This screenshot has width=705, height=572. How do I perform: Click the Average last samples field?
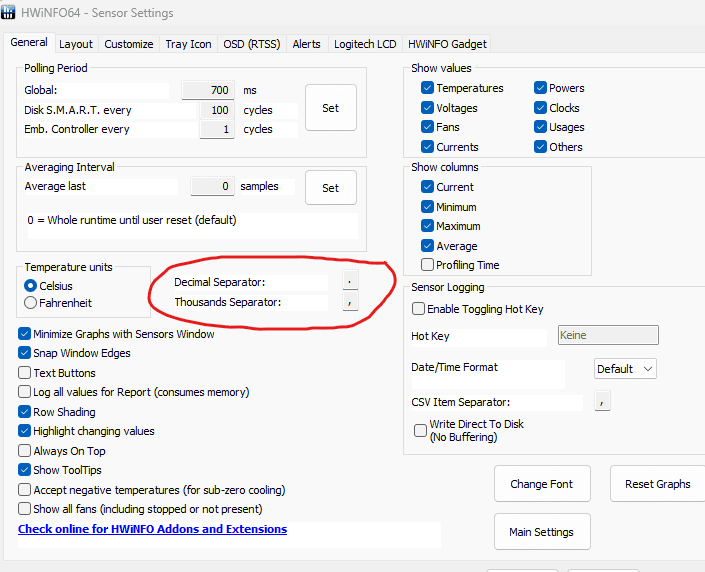pyautogui.click(x=212, y=186)
